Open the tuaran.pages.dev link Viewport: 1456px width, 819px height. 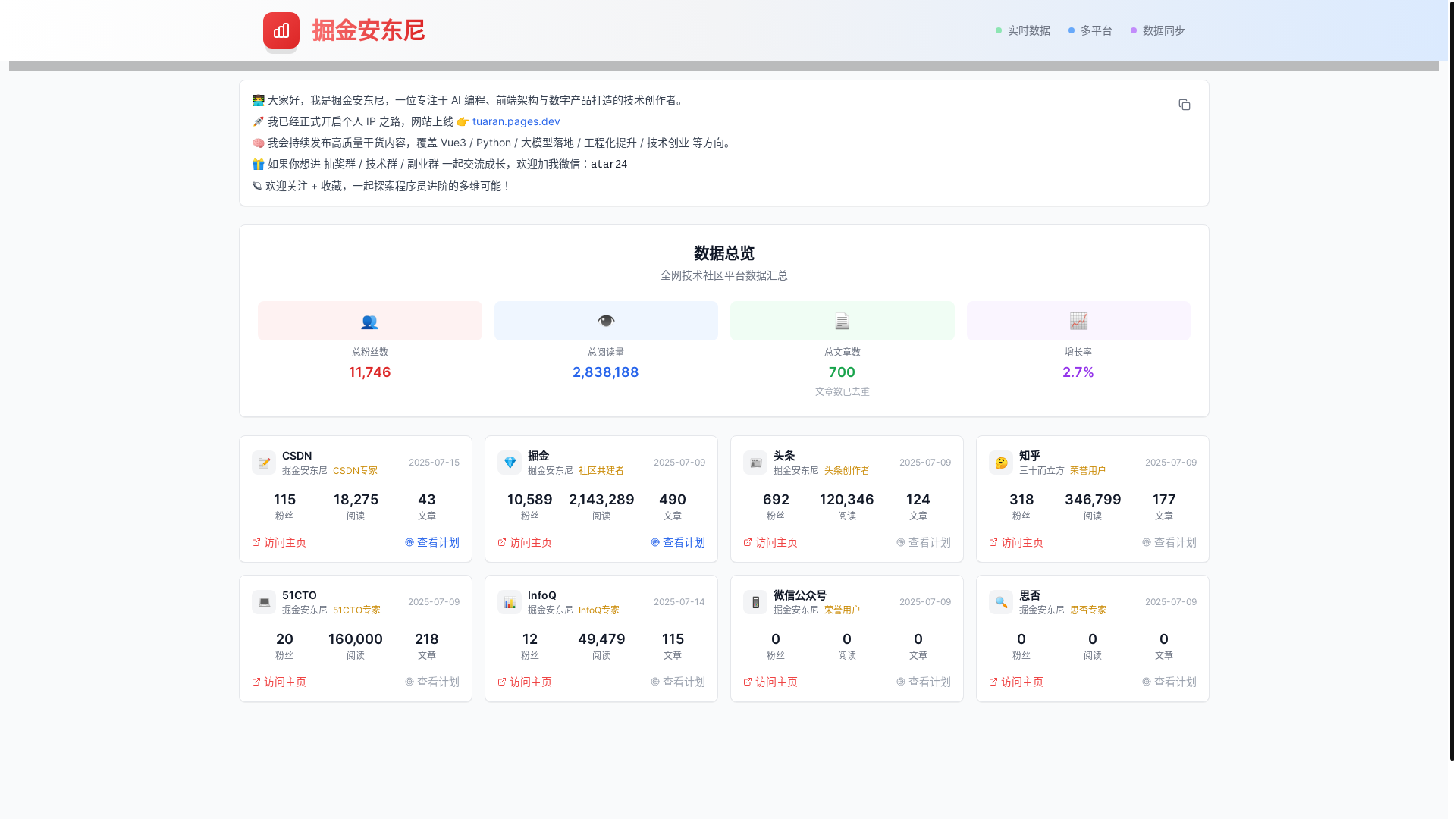516,121
